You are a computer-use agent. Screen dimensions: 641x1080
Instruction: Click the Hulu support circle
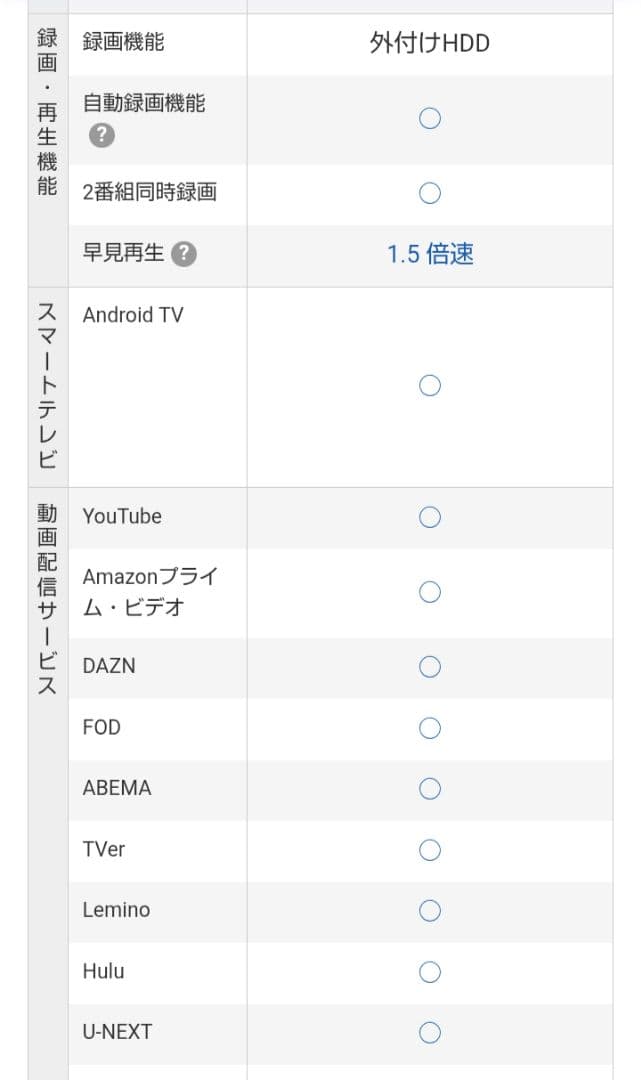(x=429, y=972)
